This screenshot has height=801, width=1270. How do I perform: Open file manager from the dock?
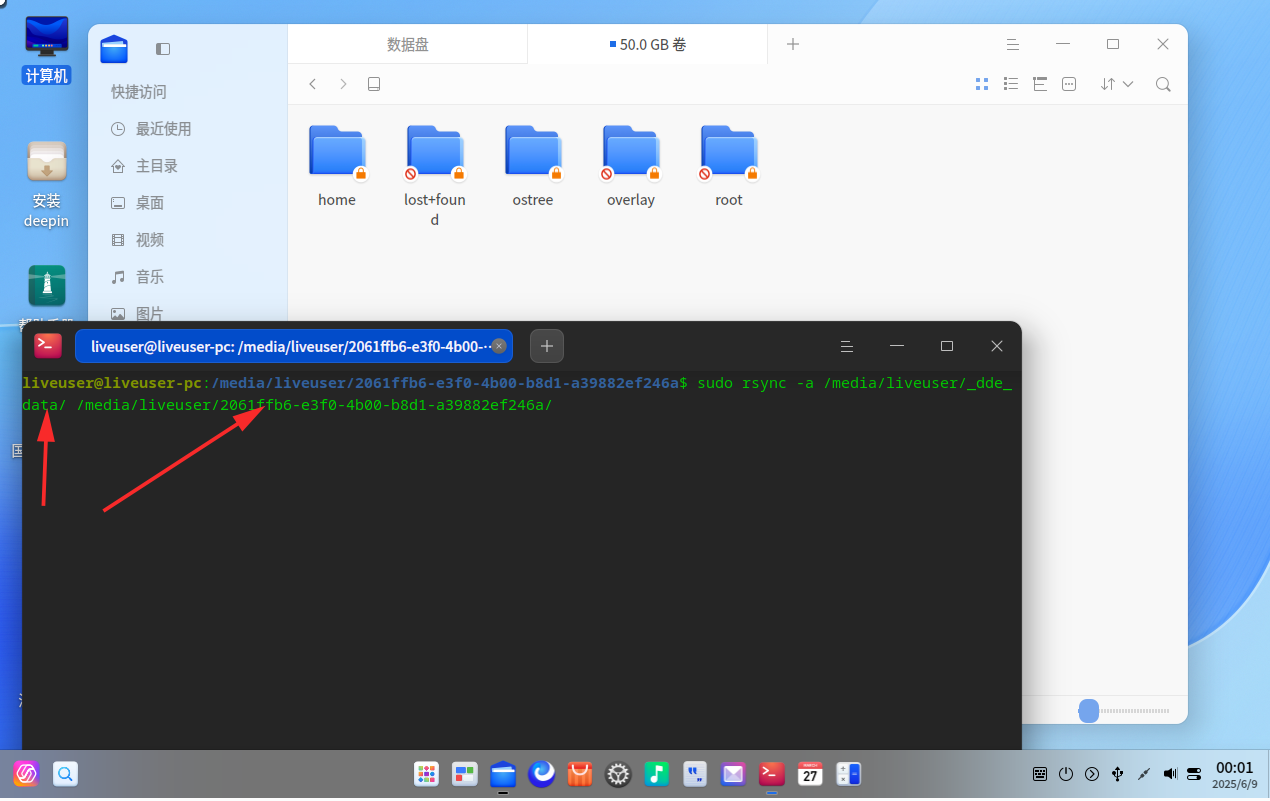tap(503, 773)
